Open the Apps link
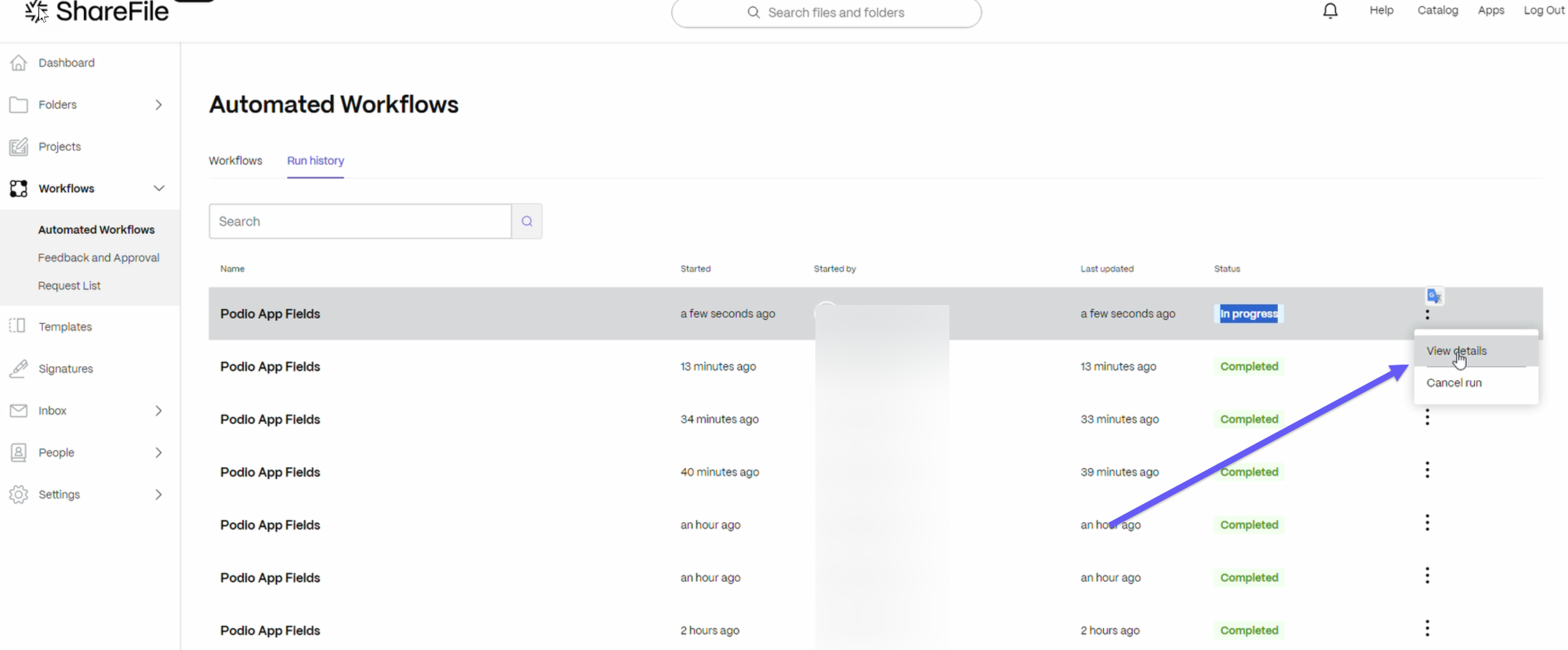 coord(1491,10)
